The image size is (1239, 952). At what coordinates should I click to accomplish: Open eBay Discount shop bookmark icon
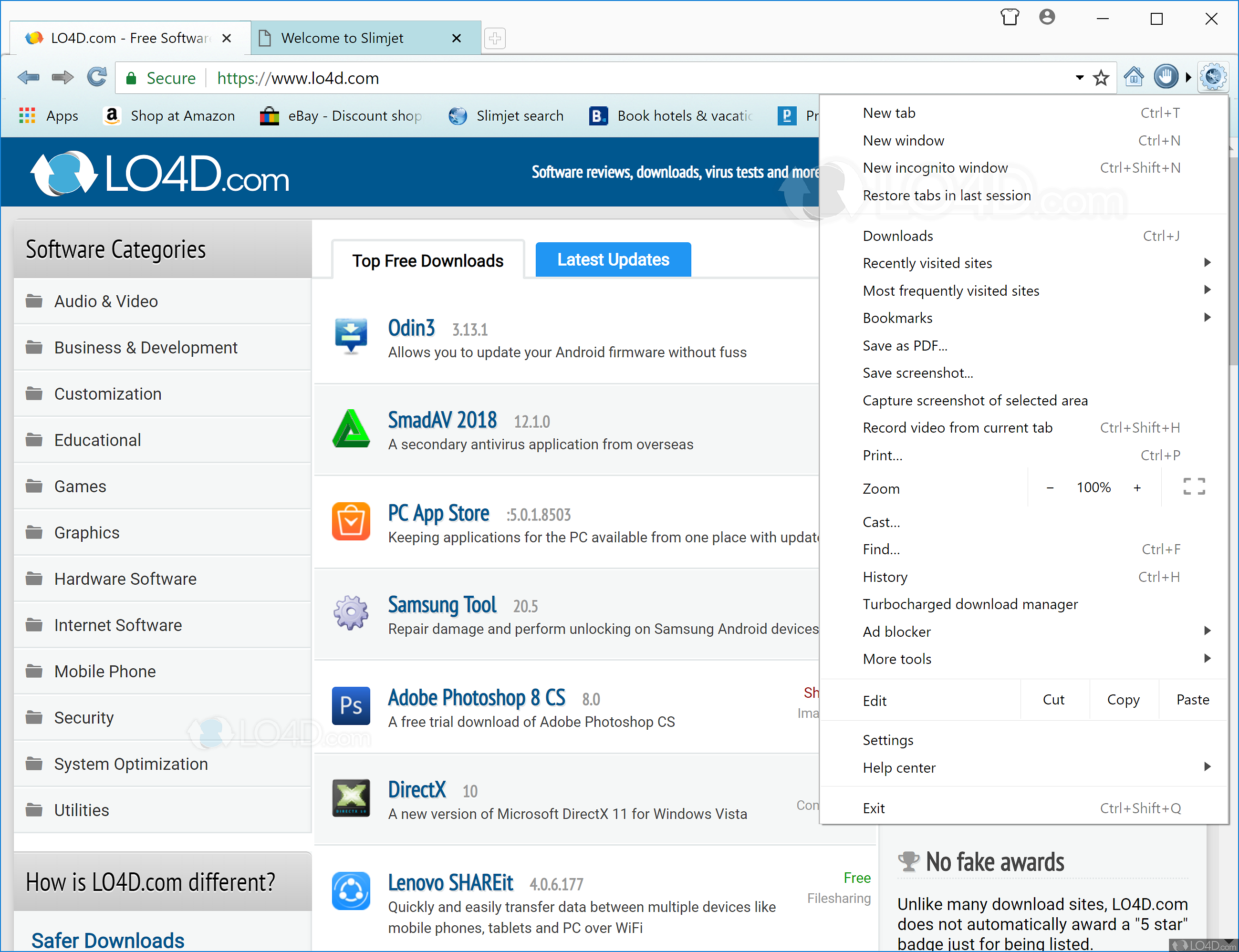tap(270, 115)
